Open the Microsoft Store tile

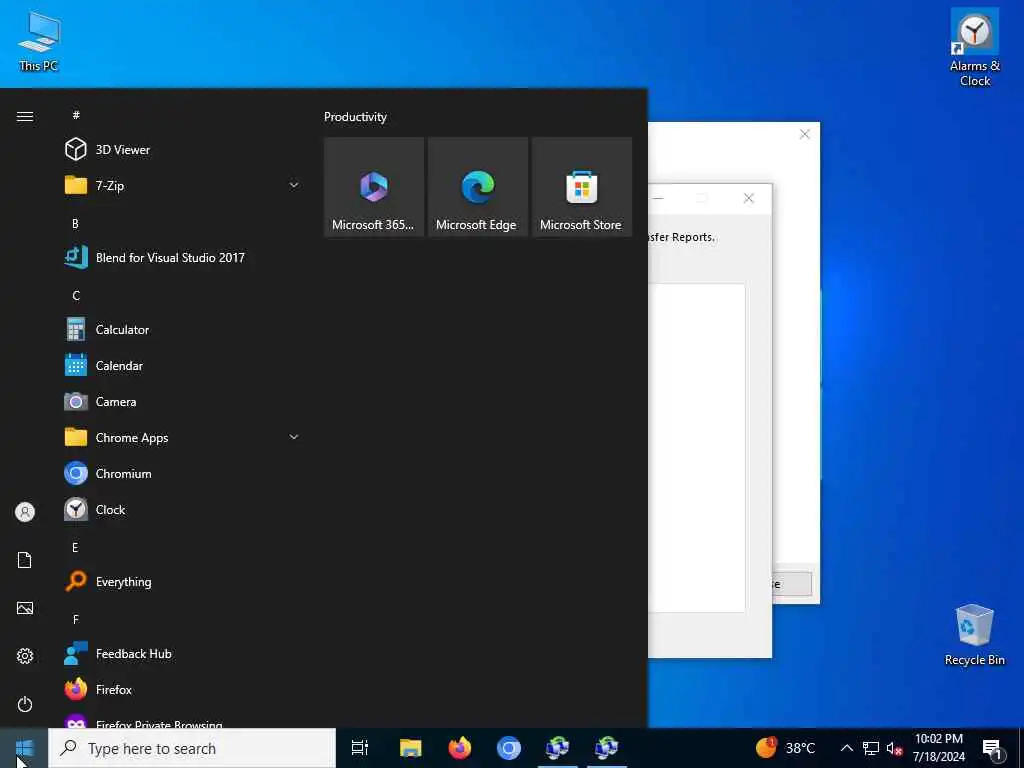(581, 187)
